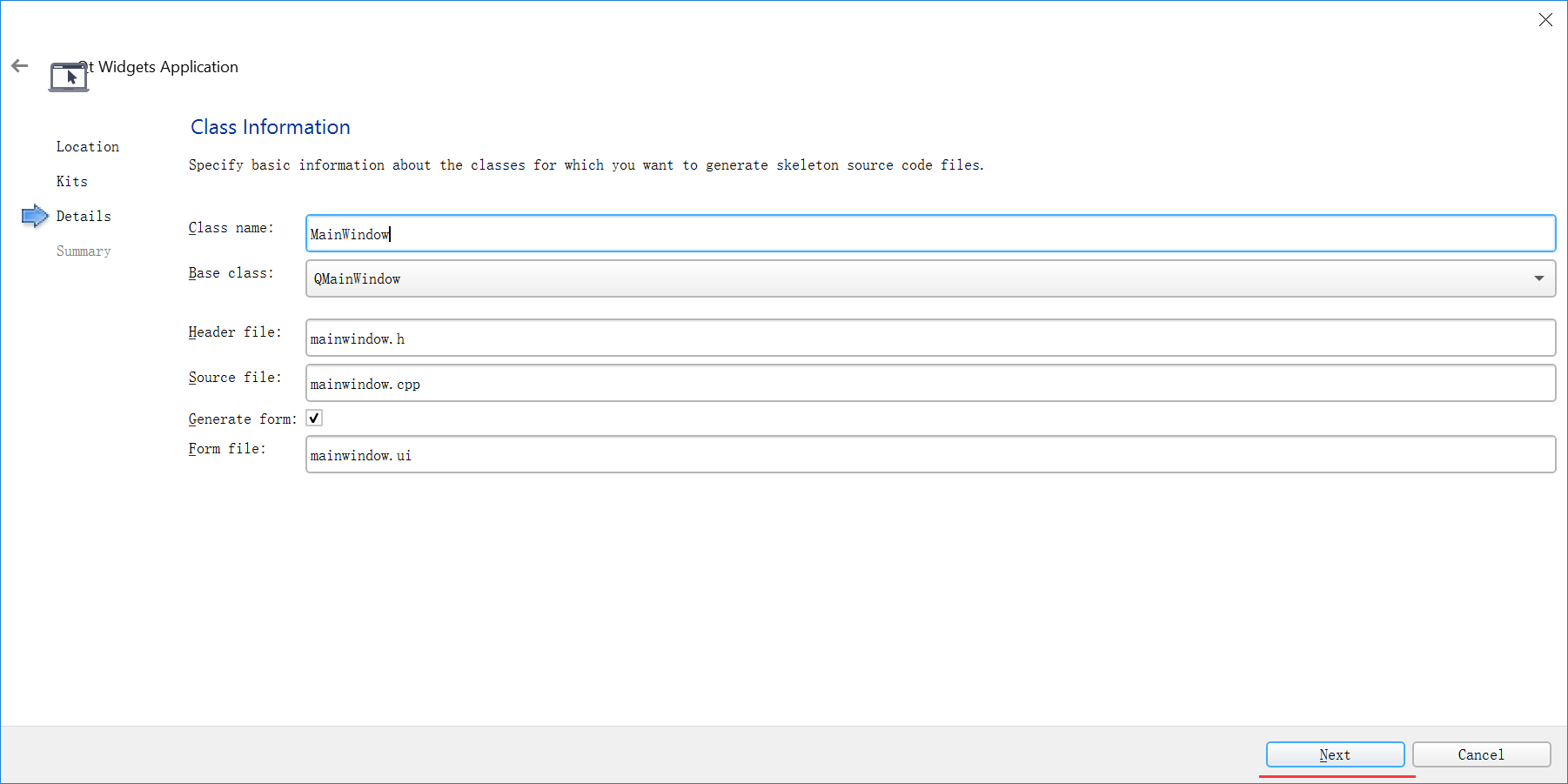
Task: Select the Details step in sidebar
Action: [84, 217]
